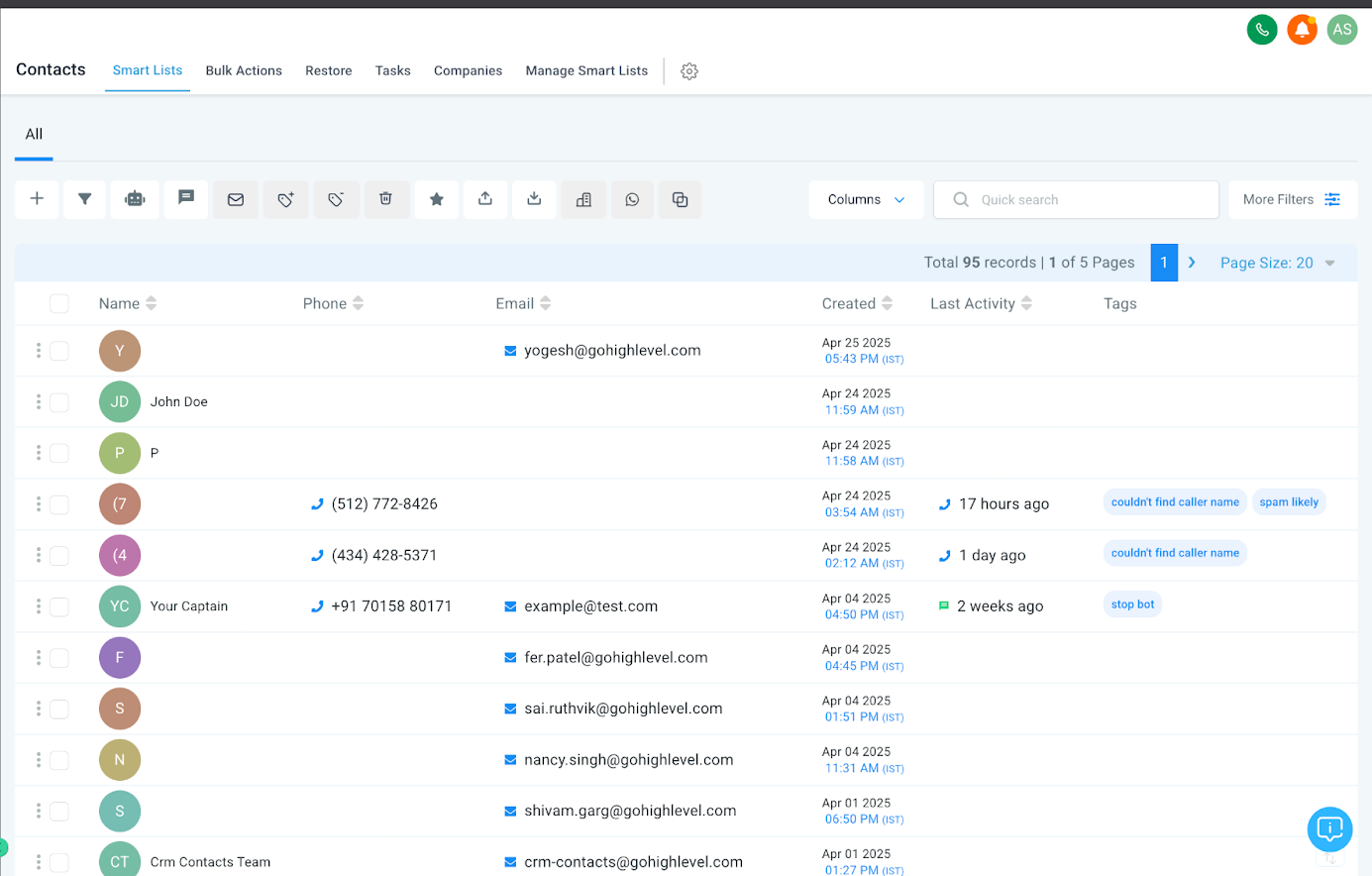Open the funnel filter tool
1372x876 pixels.
(85, 199)
